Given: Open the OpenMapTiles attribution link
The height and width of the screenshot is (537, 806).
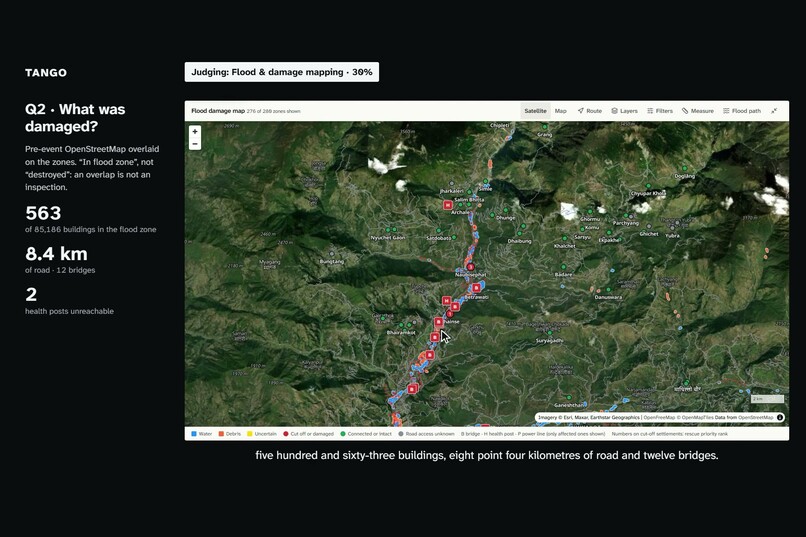Looking at the screenshot, I should [699, 417].
